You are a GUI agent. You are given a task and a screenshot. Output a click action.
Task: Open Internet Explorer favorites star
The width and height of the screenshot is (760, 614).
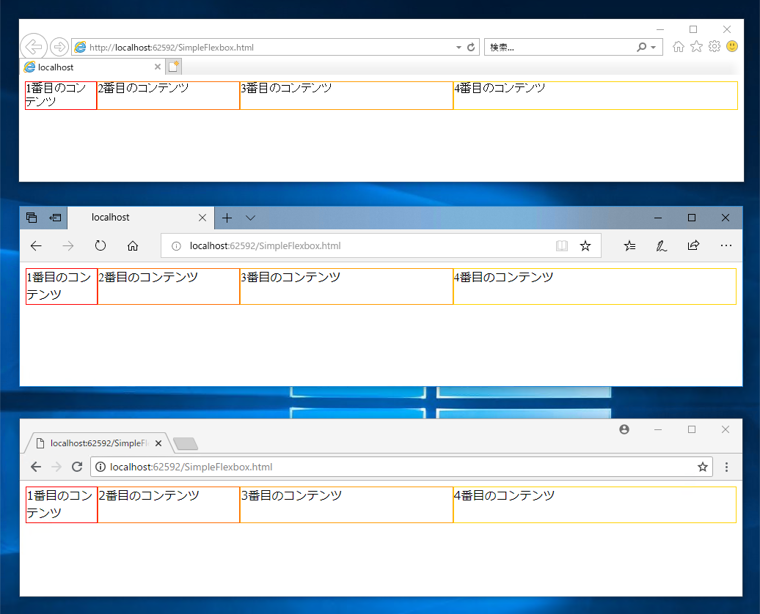click(x=697, y=47)
